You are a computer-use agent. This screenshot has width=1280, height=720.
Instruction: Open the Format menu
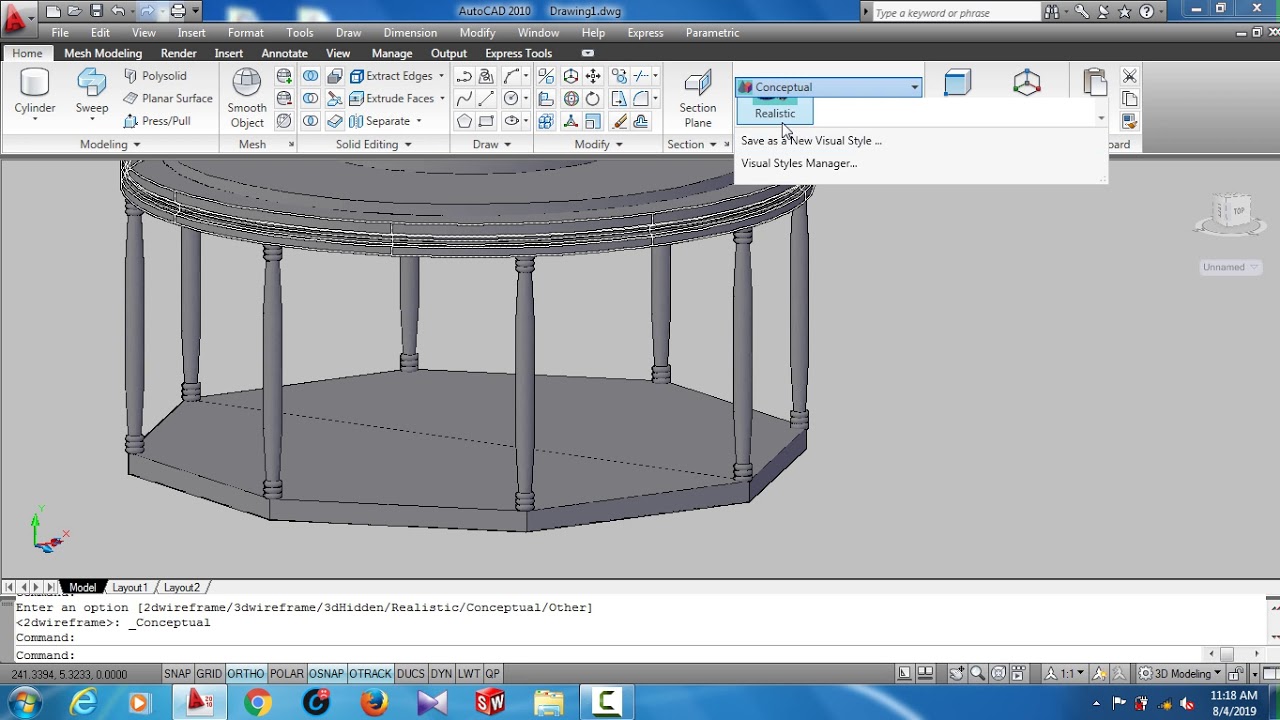(245, 33)
